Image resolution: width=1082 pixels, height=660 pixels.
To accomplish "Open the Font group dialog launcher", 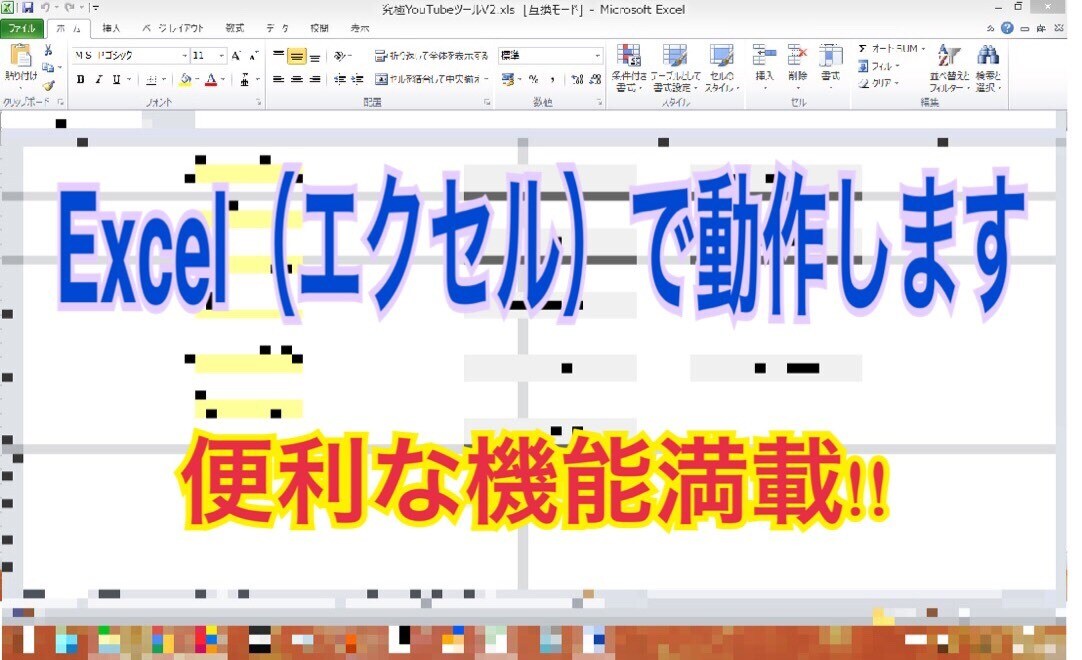I will [259, 102].
